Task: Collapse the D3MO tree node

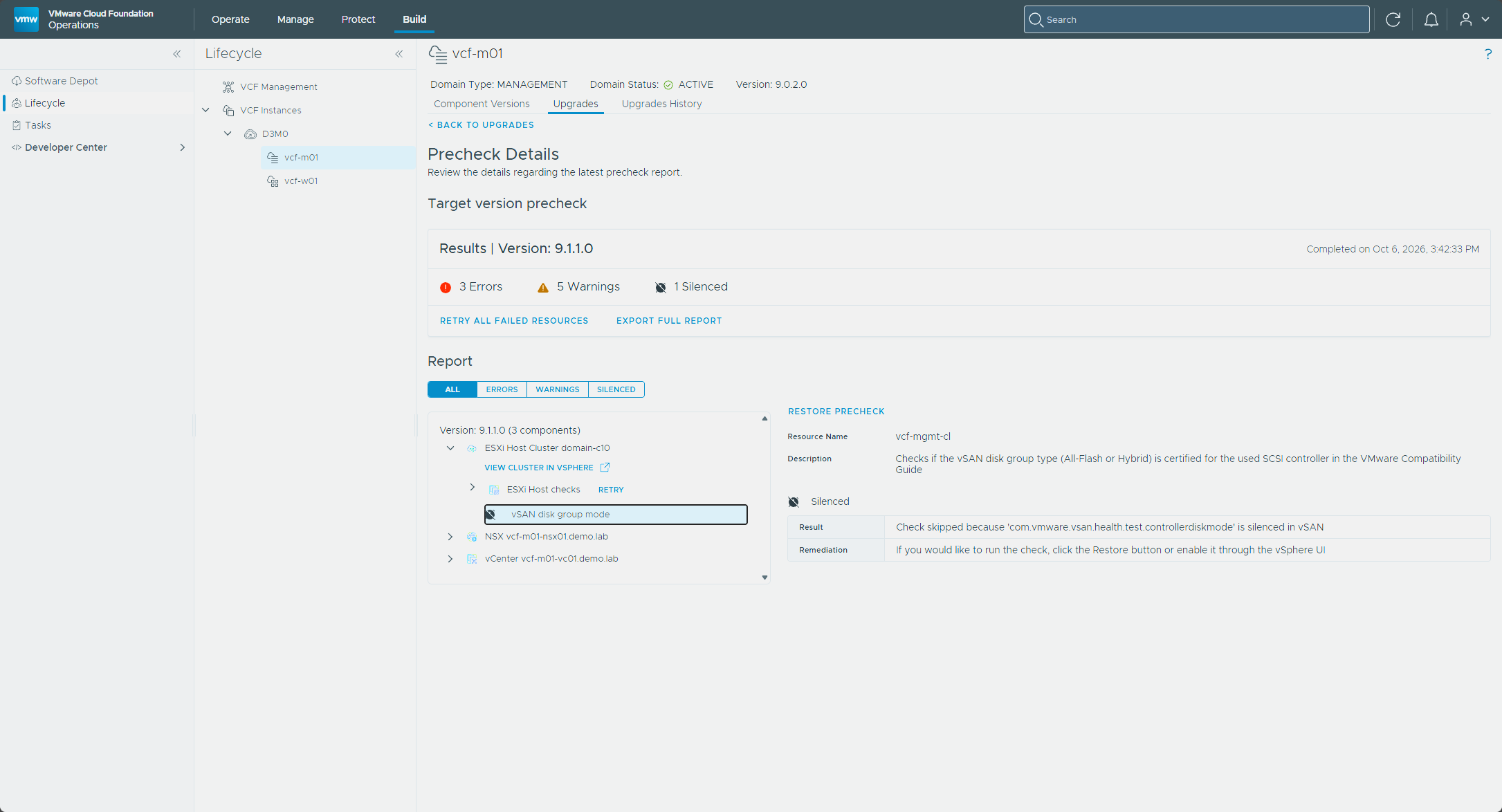Action: pyautogui.click(x=228, y=133)
